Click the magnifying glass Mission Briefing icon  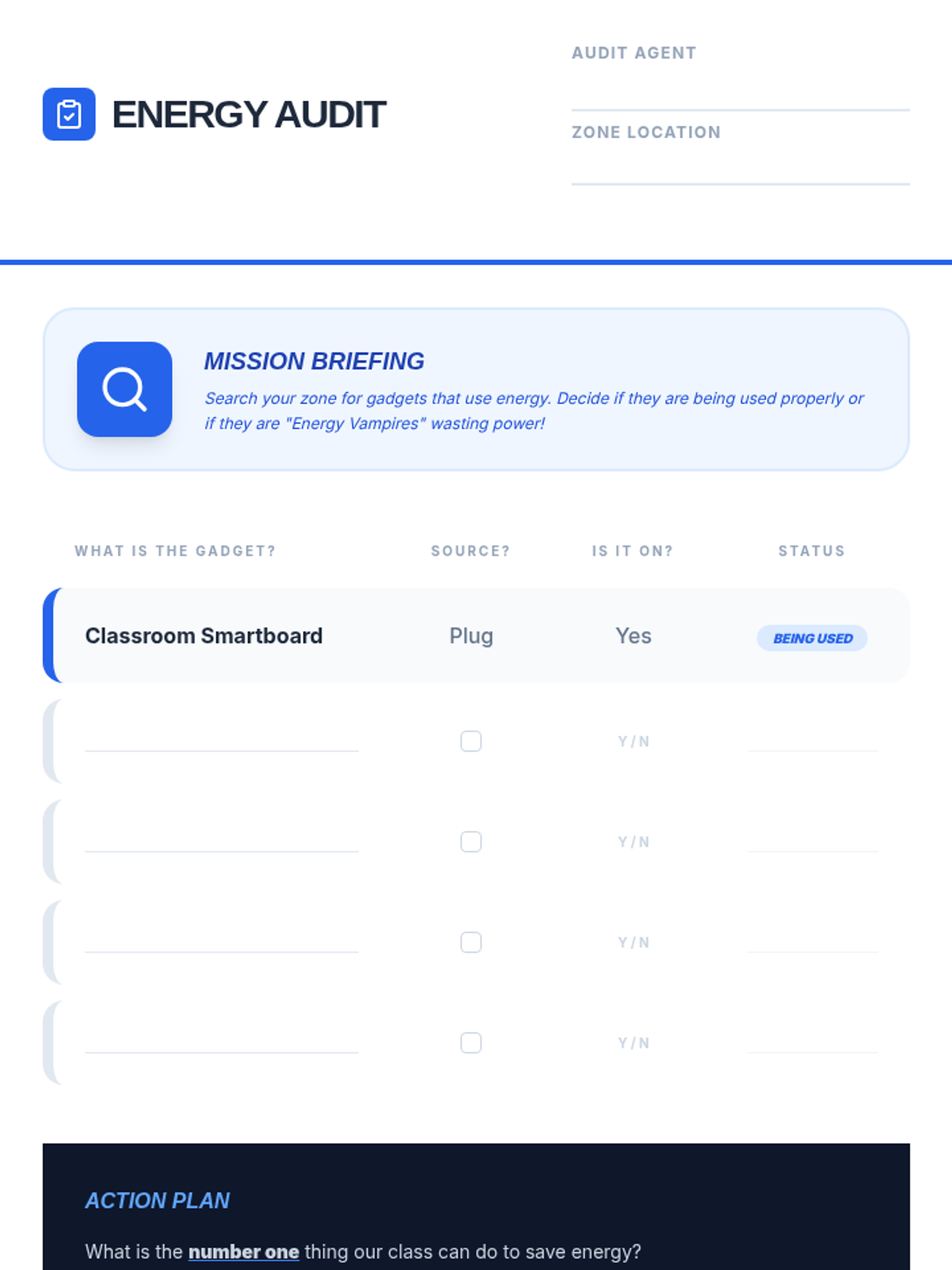pyautogui.click(x=125, y=389)
